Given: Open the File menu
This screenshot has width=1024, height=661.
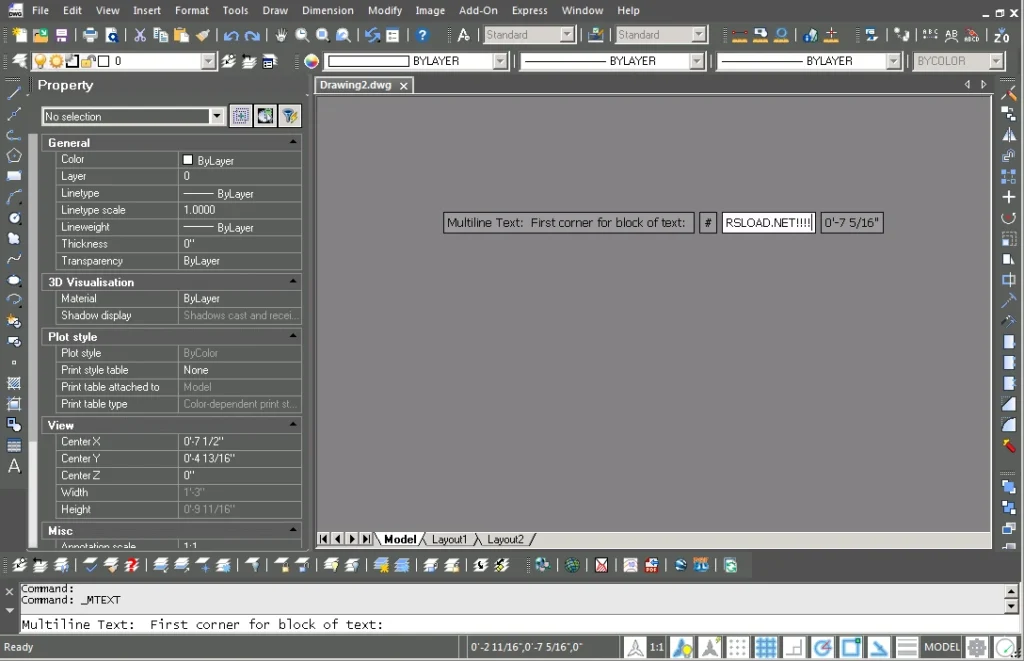Looking at the screenshot, I should (x=40, y=10).
